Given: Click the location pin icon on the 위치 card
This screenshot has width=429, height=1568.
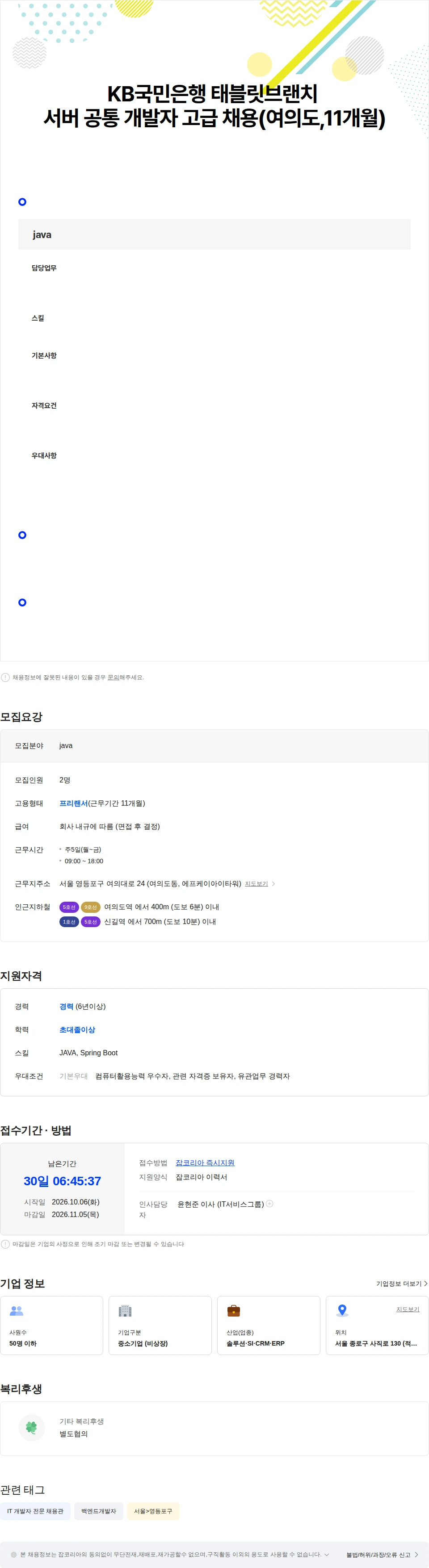Looking at the screenshot, I should (x=342, y=1310).
